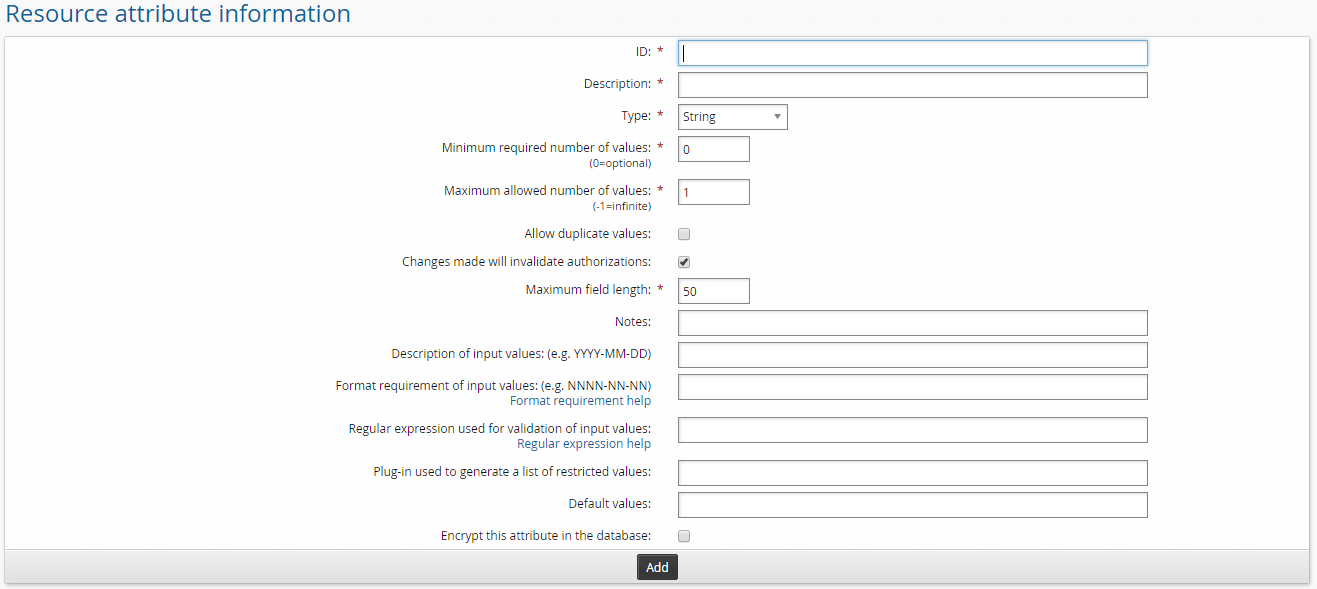The height and width of the screenshot is (589, 1317).
Task: Focus the Regular expression validation input field
Action: tap(912, 430)
